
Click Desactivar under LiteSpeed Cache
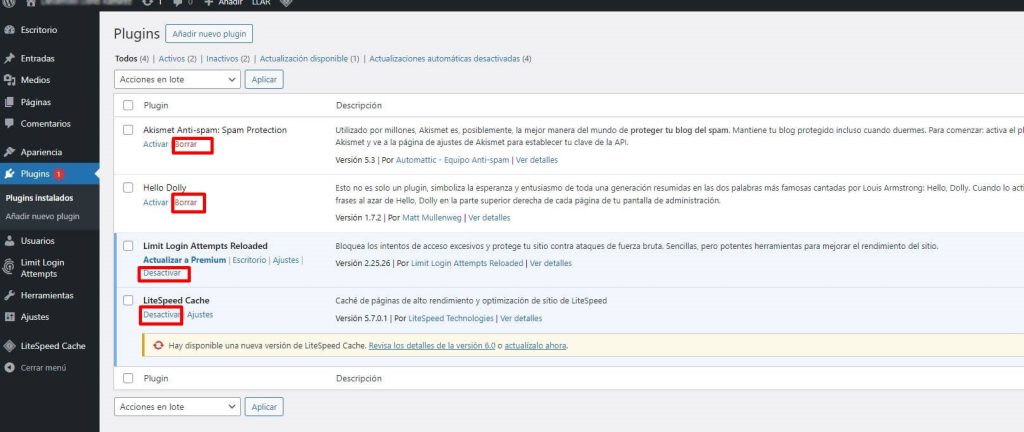[x=162, y=315]
